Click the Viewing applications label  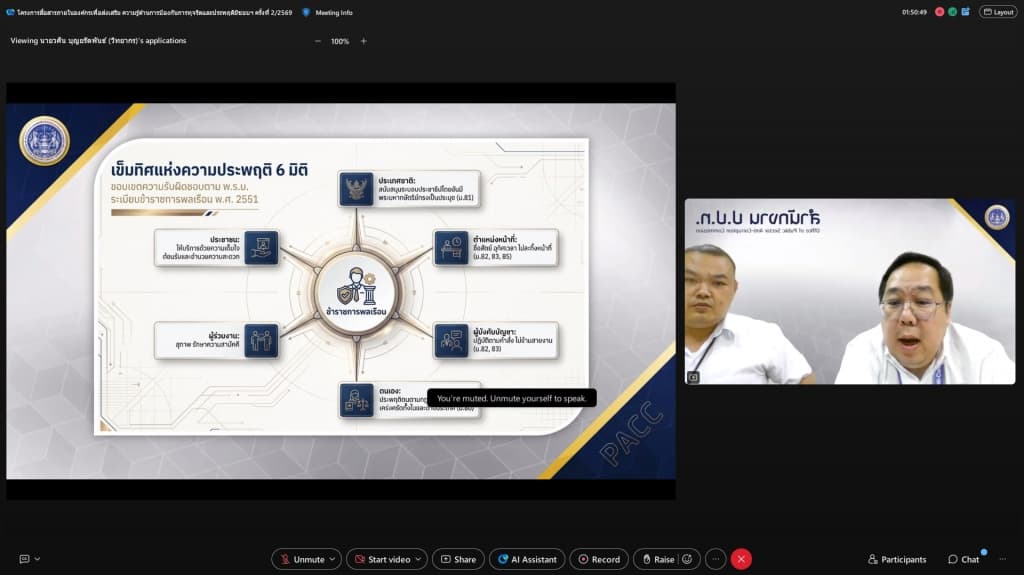coord(98,41)
